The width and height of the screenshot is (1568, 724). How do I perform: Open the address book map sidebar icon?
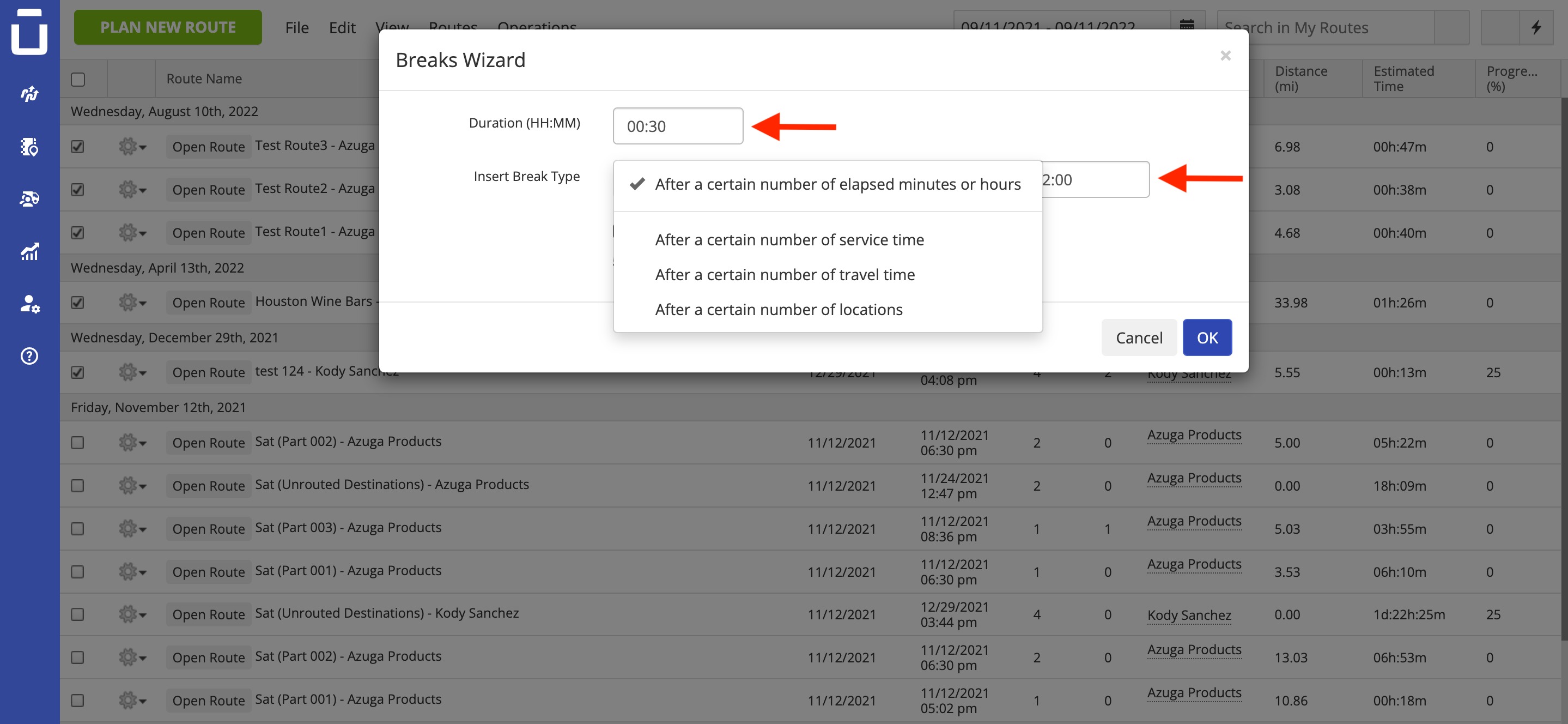pyautogui.click(x=29, y=147)
